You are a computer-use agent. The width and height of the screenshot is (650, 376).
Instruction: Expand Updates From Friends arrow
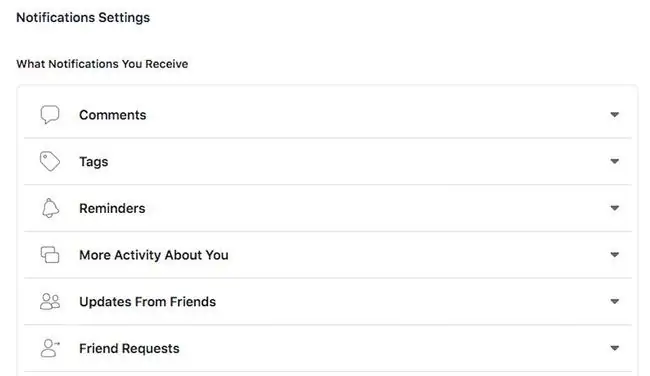coord(614,301)
